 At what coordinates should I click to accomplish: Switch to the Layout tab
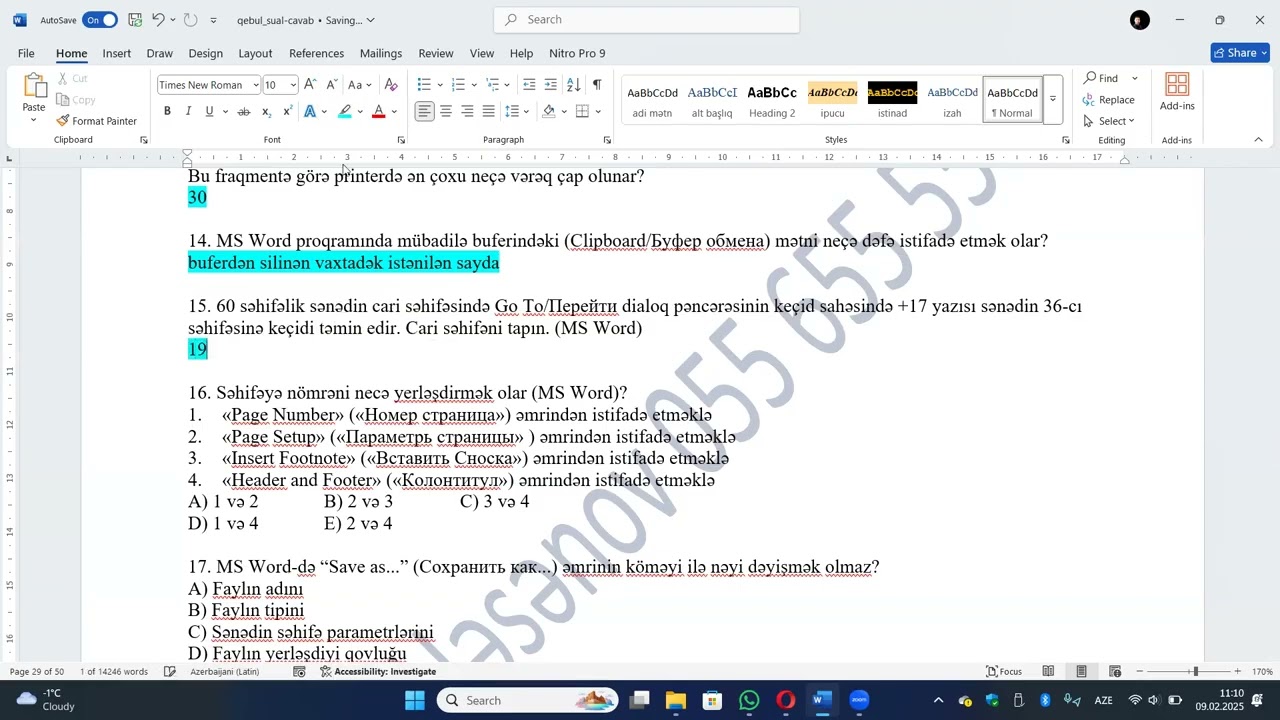(x=255, y=53)
